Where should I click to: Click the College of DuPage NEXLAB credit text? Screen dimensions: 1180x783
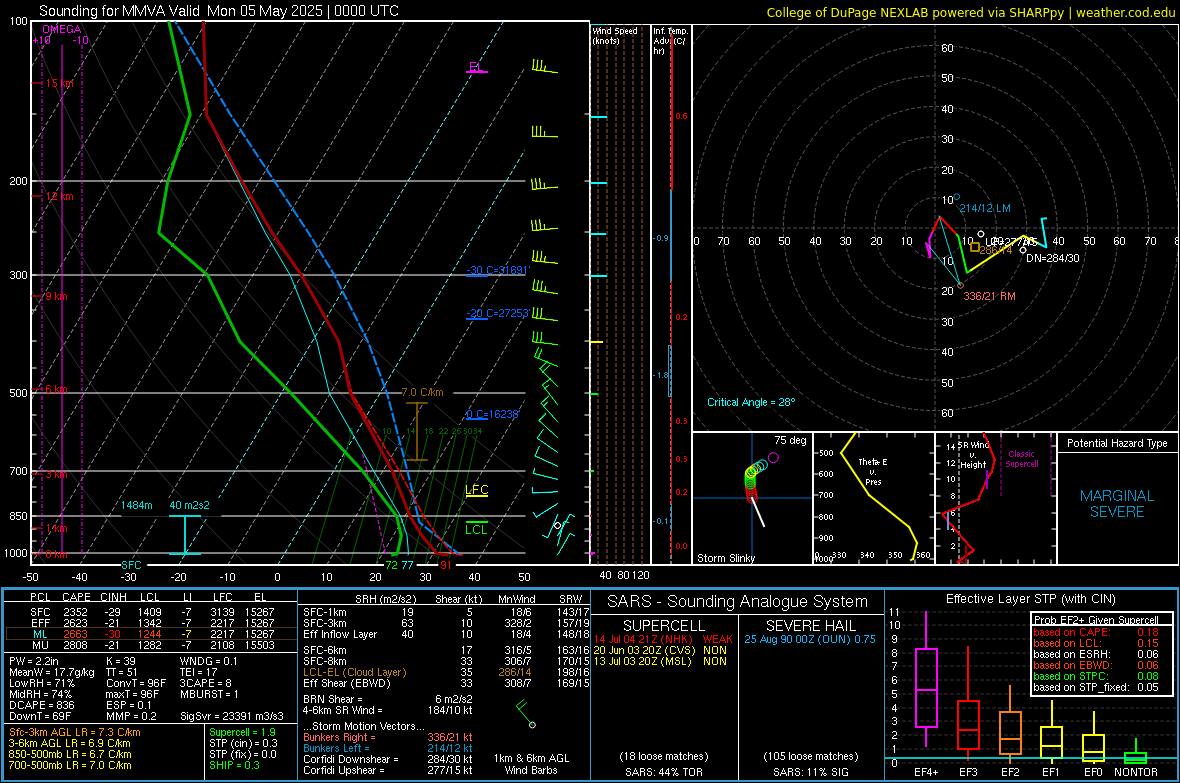970,12
